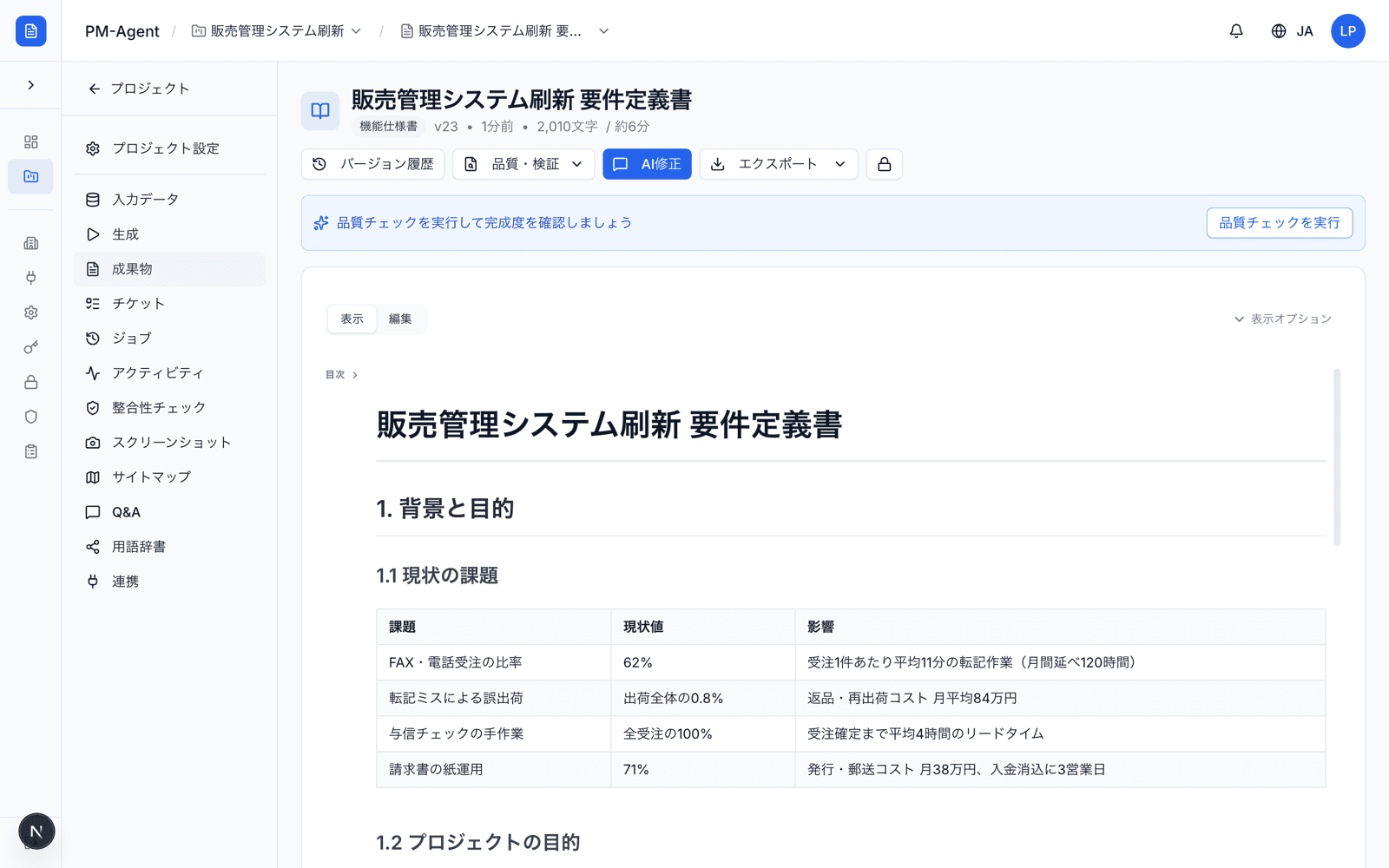Screen dimensions: 1389x868
Task: Open サイトマップ in the sidebar
Action: (169, 477)
